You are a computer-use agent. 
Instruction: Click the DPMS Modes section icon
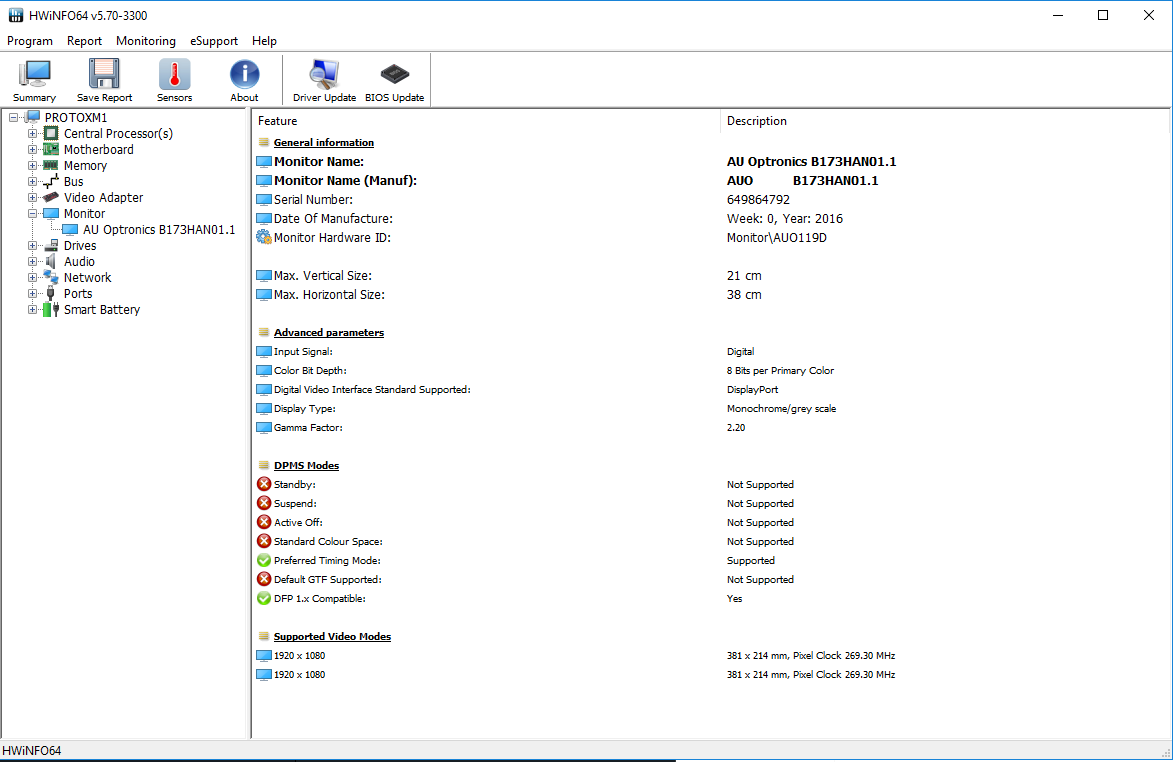264,465
